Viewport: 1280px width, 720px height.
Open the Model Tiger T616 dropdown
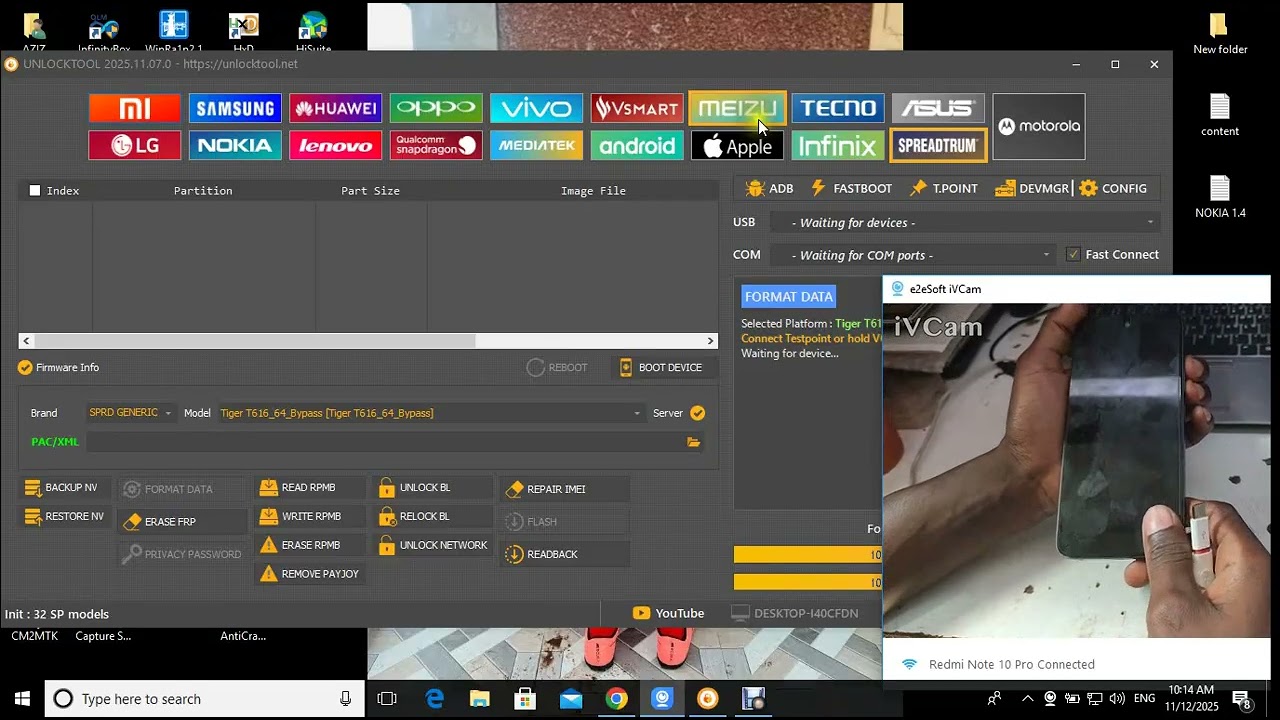(431, 413)
